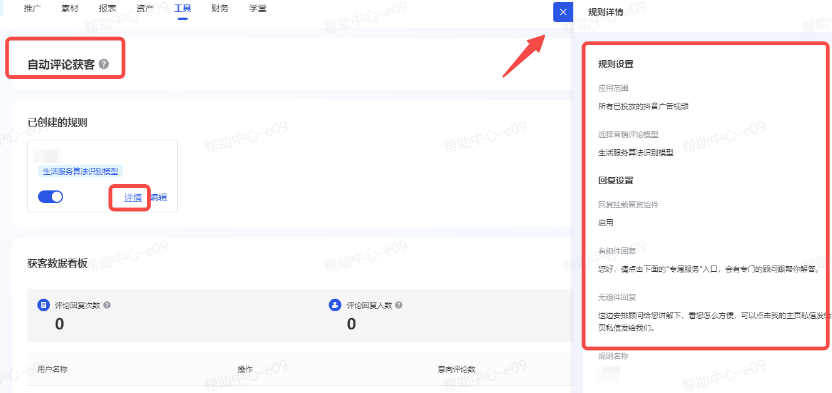Click 生活服务算法识别模型 value in details panel

click(636, 152)
